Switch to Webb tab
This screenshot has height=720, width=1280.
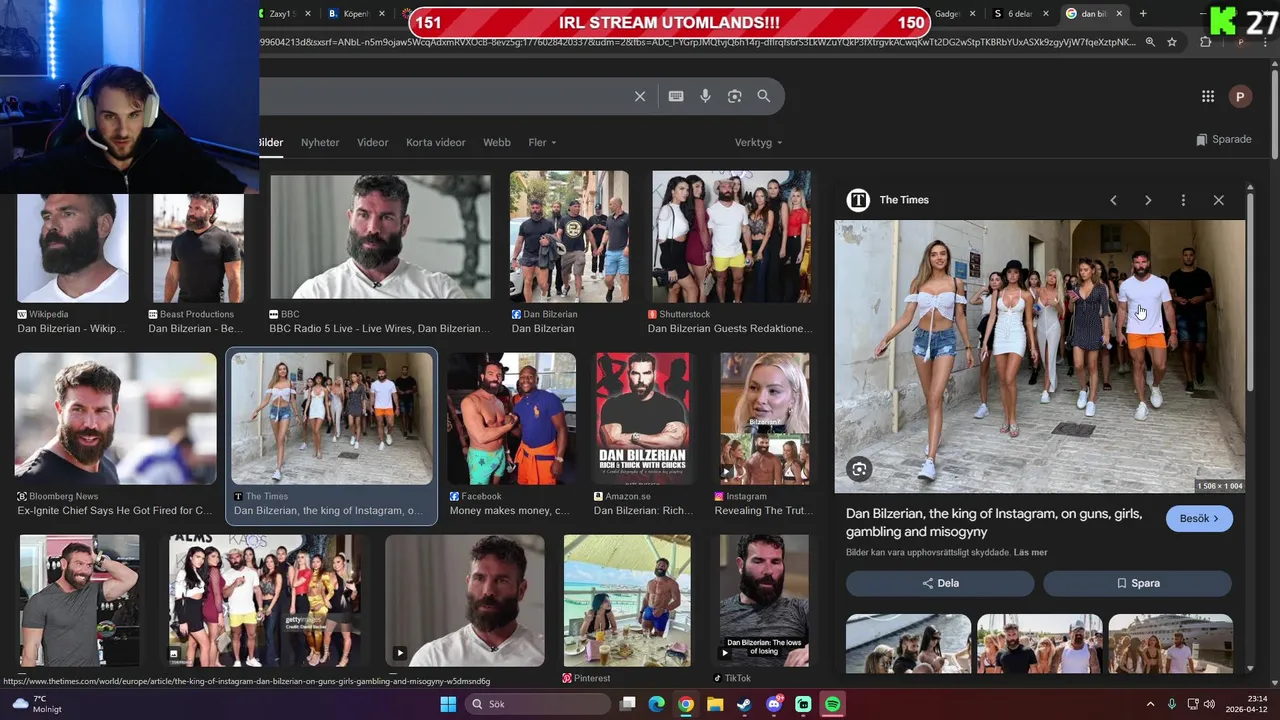[x=497, y=142]
